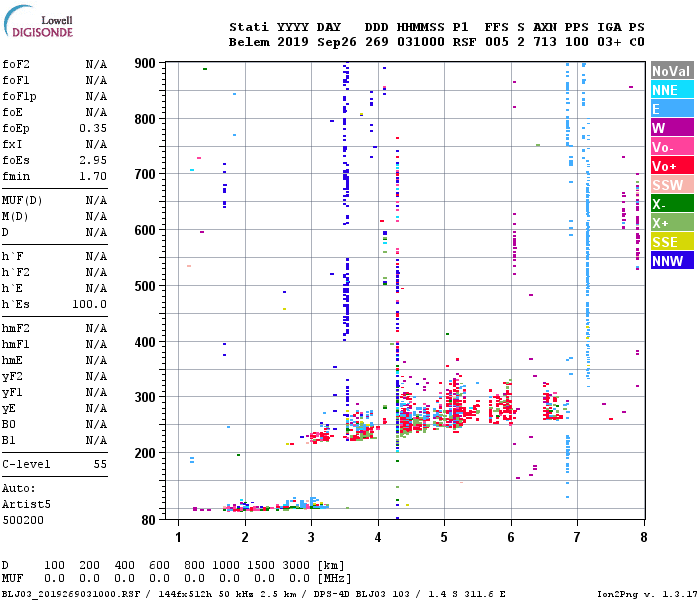
Task: Click the 8 MHz frequency axis label
Action: pos(643,537)
